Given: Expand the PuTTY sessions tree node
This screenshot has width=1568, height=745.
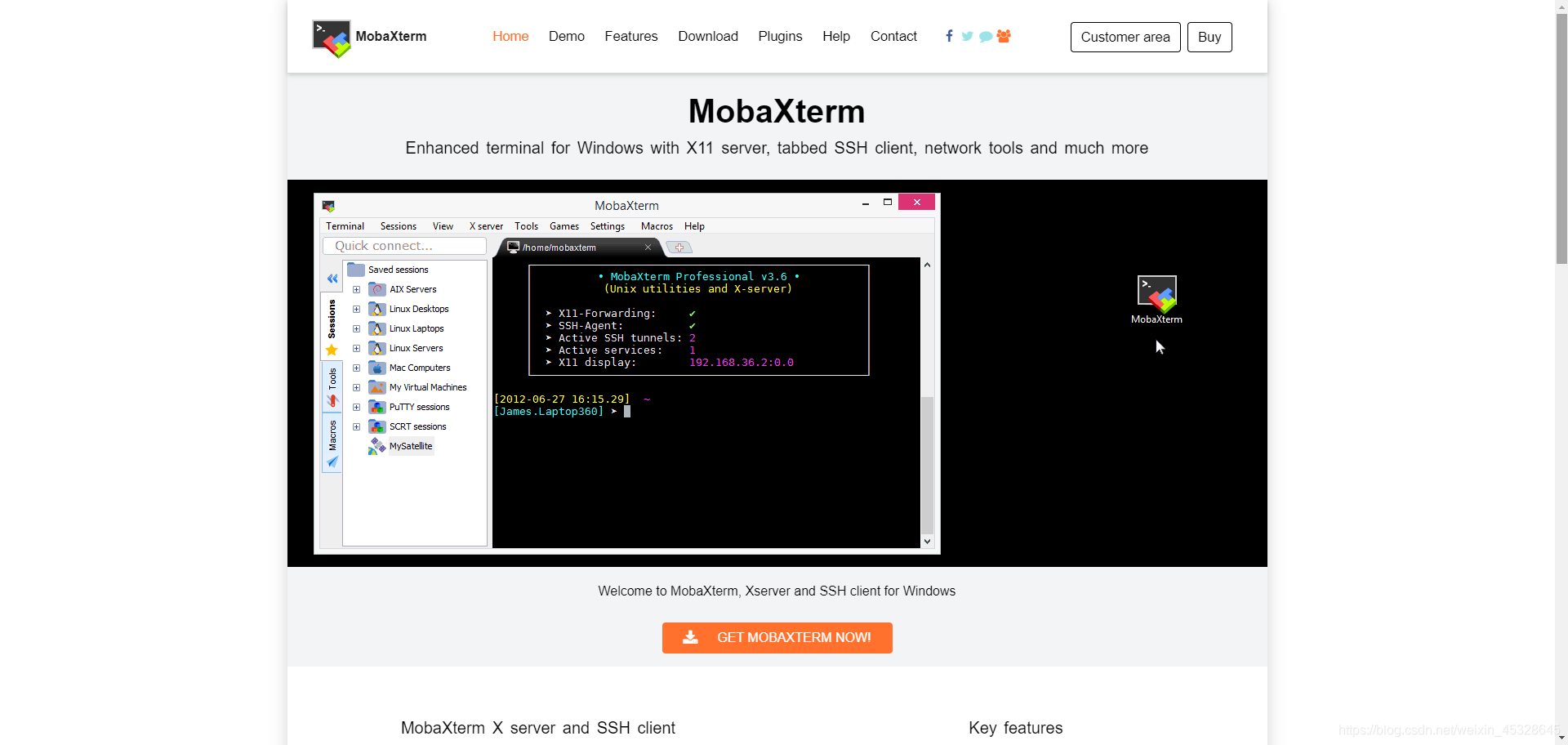Looking at the screenshot, I should 356,407.
